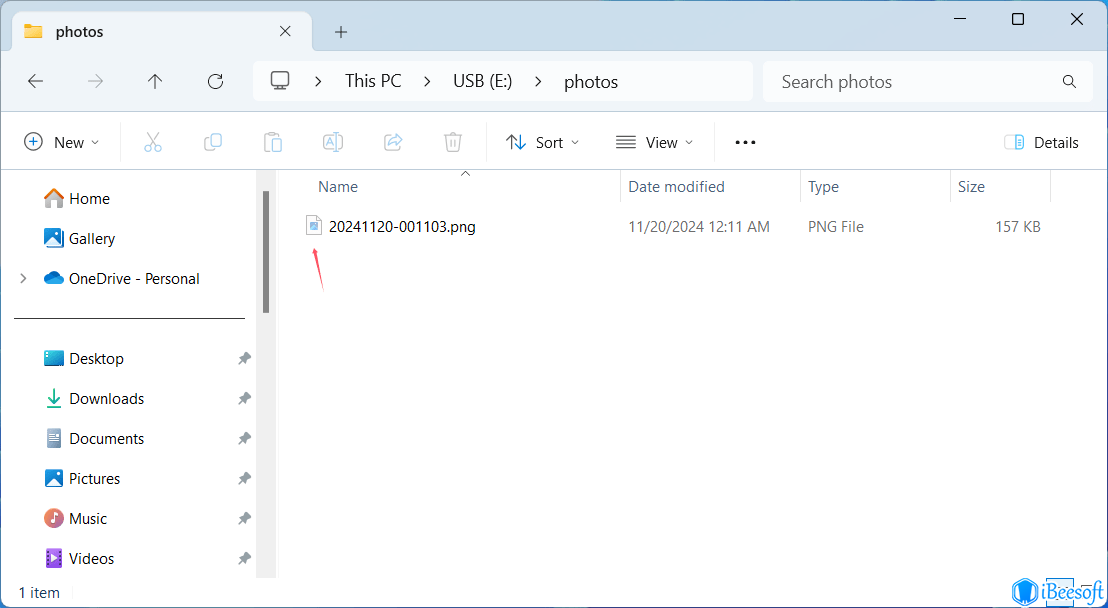Viewport: 1108px width, 608px height.
Task: Copy files with the Copy toolbar icon
Action: [212, 142]
